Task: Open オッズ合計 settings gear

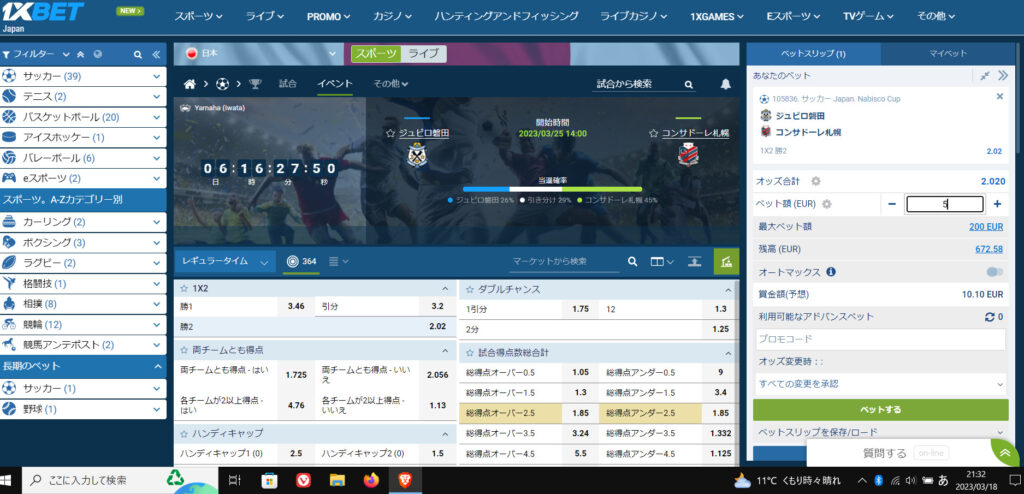Action: point(816,182)
